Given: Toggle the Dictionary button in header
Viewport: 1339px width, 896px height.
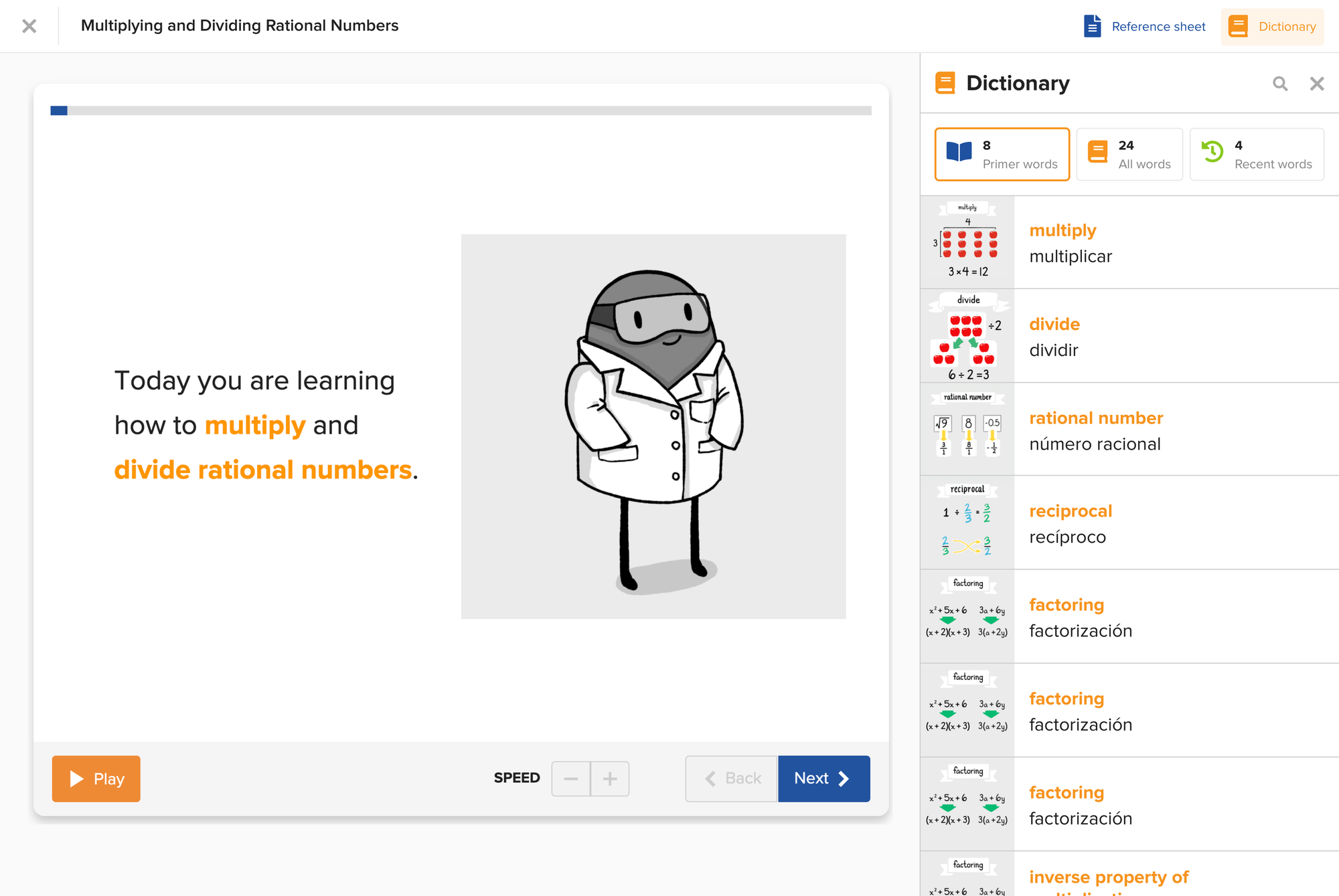Looking at the screenshot, I should (1272, 26).
